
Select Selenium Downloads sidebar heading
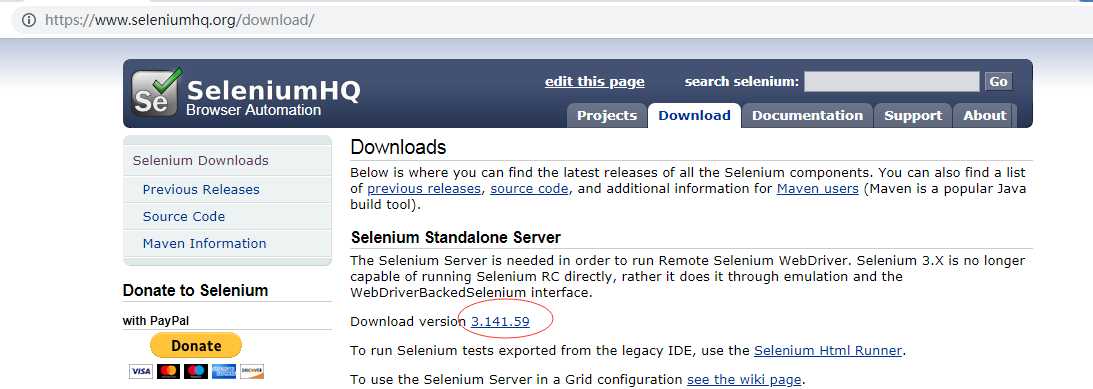[201, 160]
